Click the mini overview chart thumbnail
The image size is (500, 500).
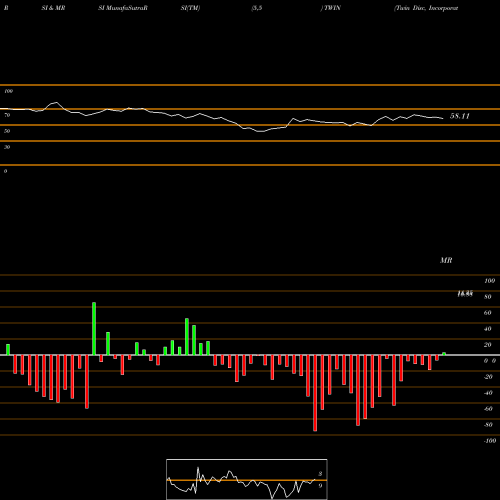coord(247,479)
